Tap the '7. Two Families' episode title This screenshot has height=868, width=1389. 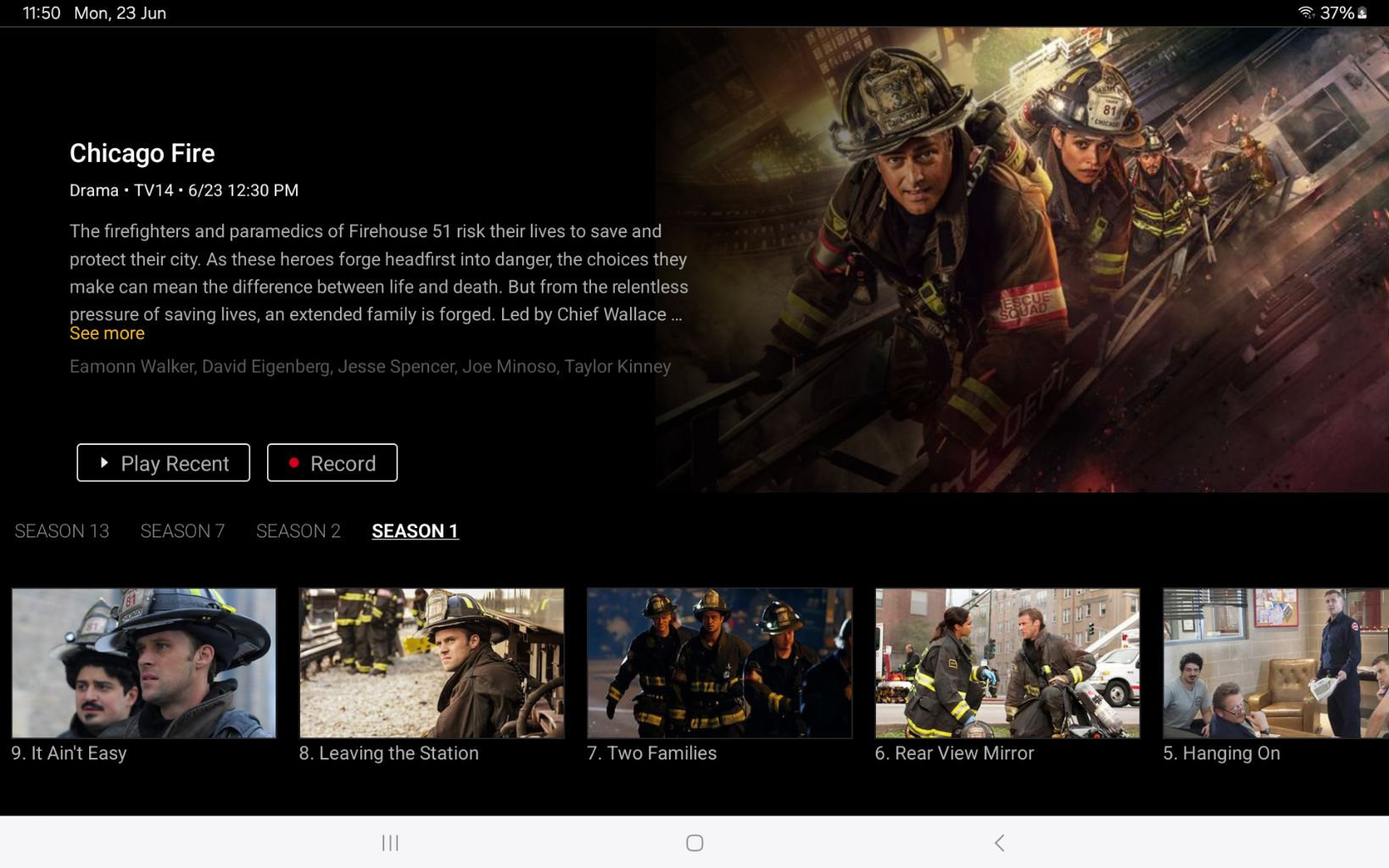651,753
